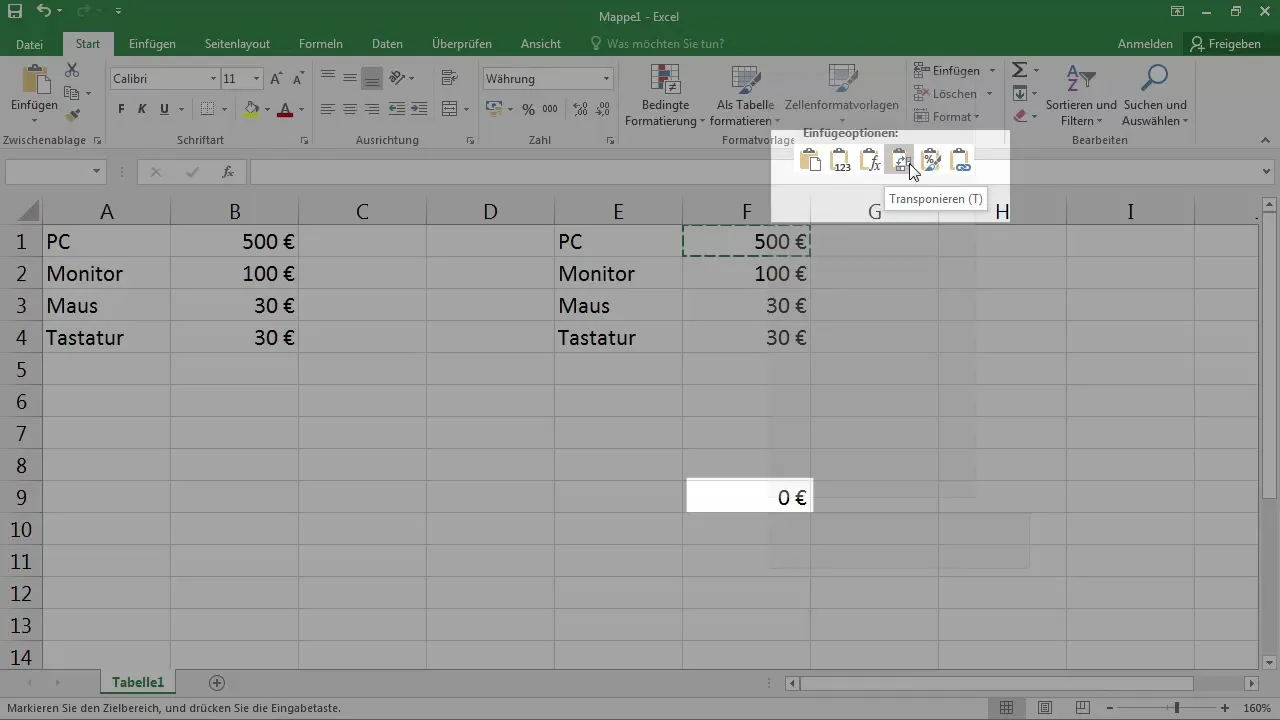Click the Anmelden link
The image size is (1280, 720).
click(x=1145, y=44)
